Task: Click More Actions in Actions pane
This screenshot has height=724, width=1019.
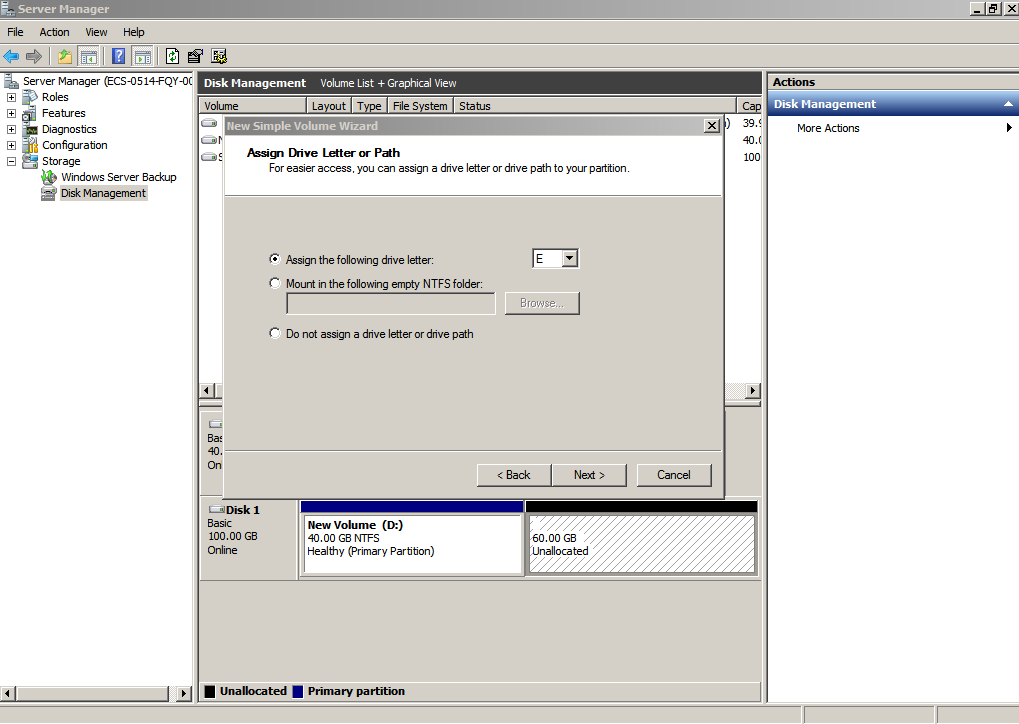Action: point(828,128)
